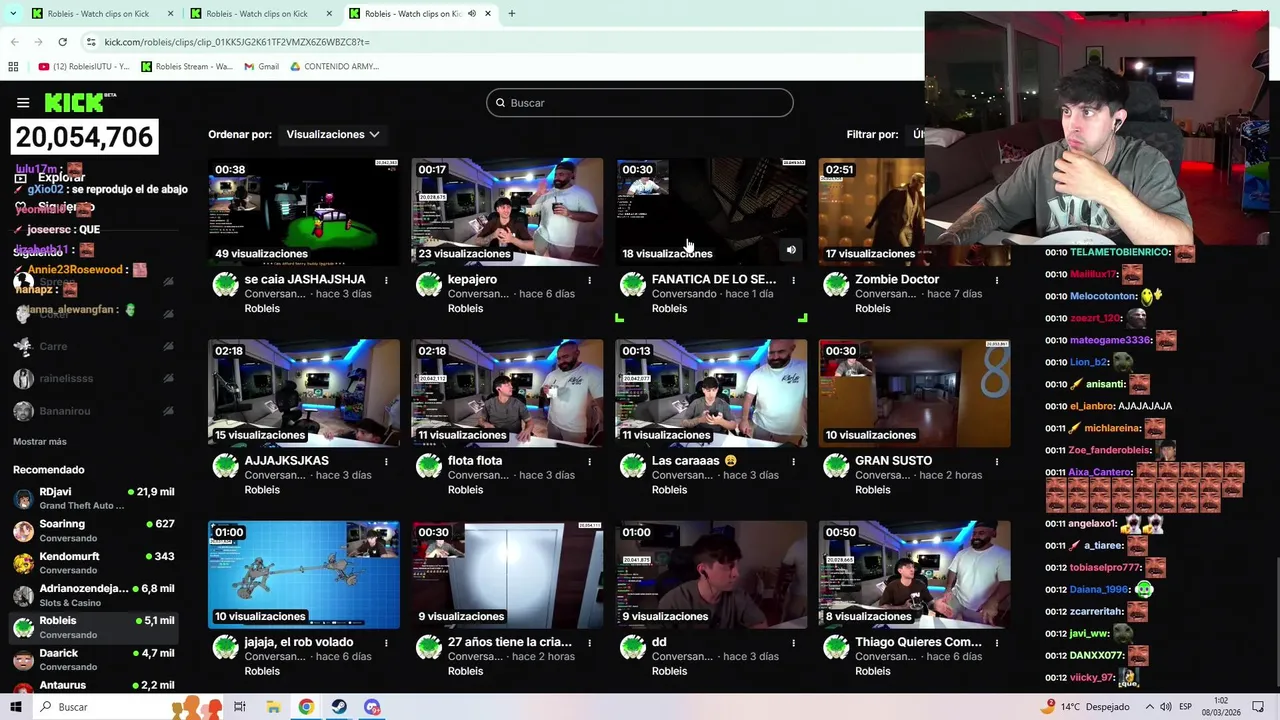Screen dimensions: 1280x720
Task: Click 'Mostrar más' in the sidebar
Action: click(40, 441)
